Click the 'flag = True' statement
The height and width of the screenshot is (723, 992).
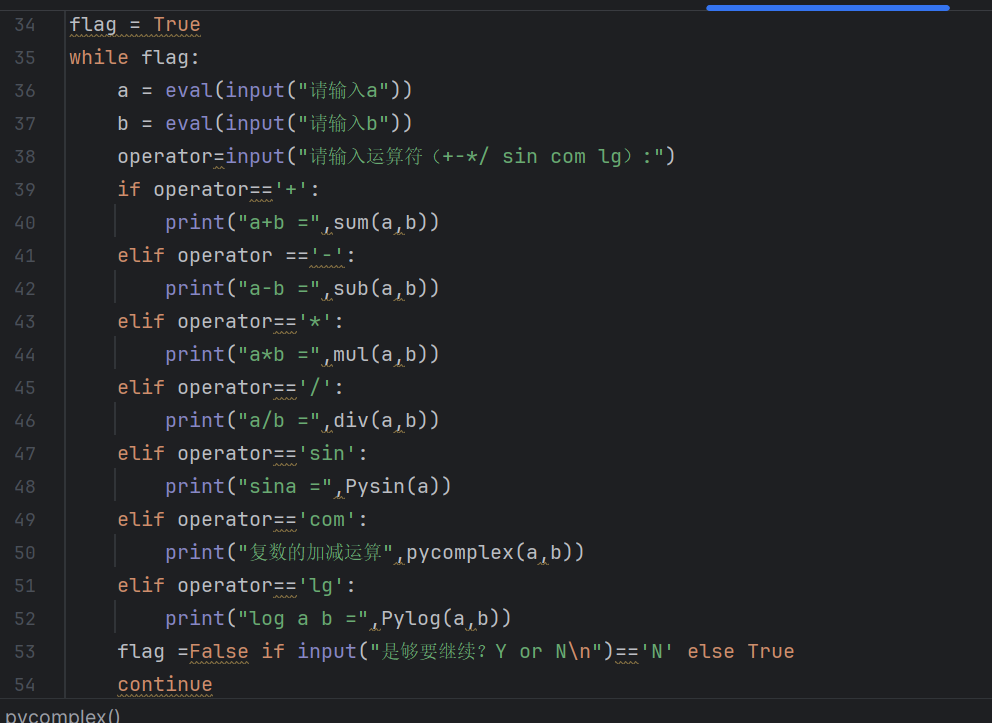click(135, 25)
